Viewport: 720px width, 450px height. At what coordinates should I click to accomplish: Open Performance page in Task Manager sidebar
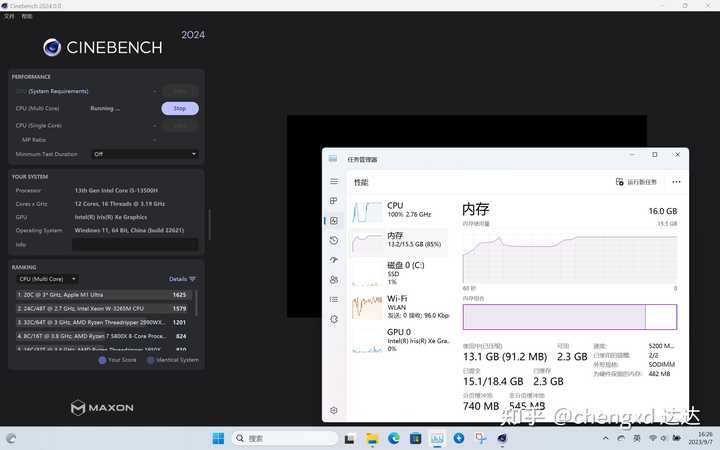334,220
